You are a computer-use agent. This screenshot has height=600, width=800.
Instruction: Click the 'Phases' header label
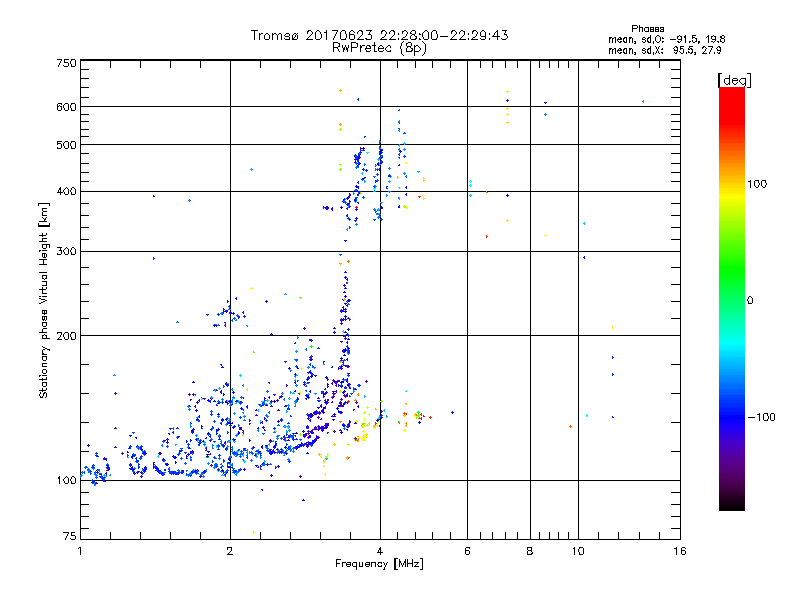point(647,29)
